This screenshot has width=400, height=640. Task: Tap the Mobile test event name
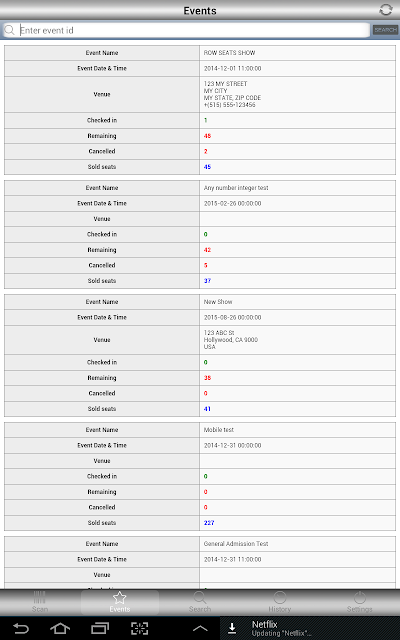click(x=219, y=430)
